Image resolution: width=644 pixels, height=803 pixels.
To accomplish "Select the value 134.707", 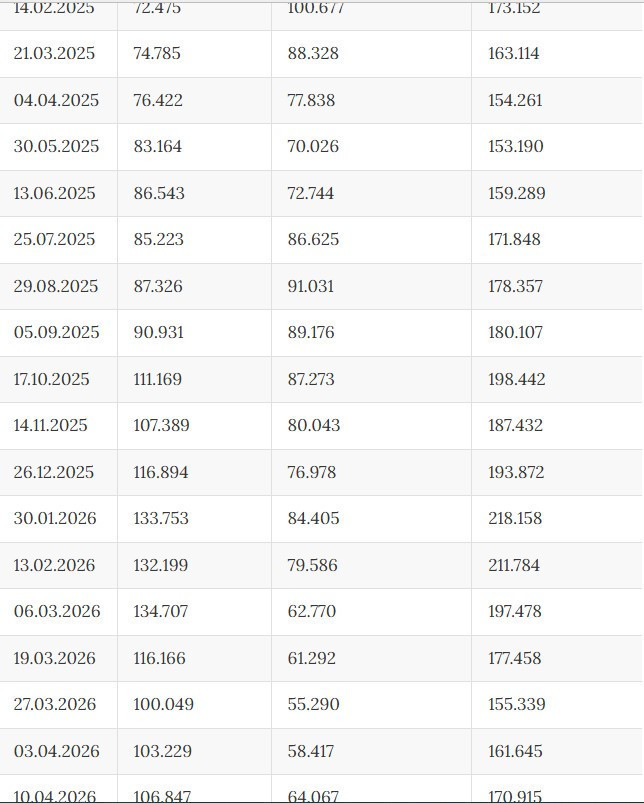I will coord(160,612).
